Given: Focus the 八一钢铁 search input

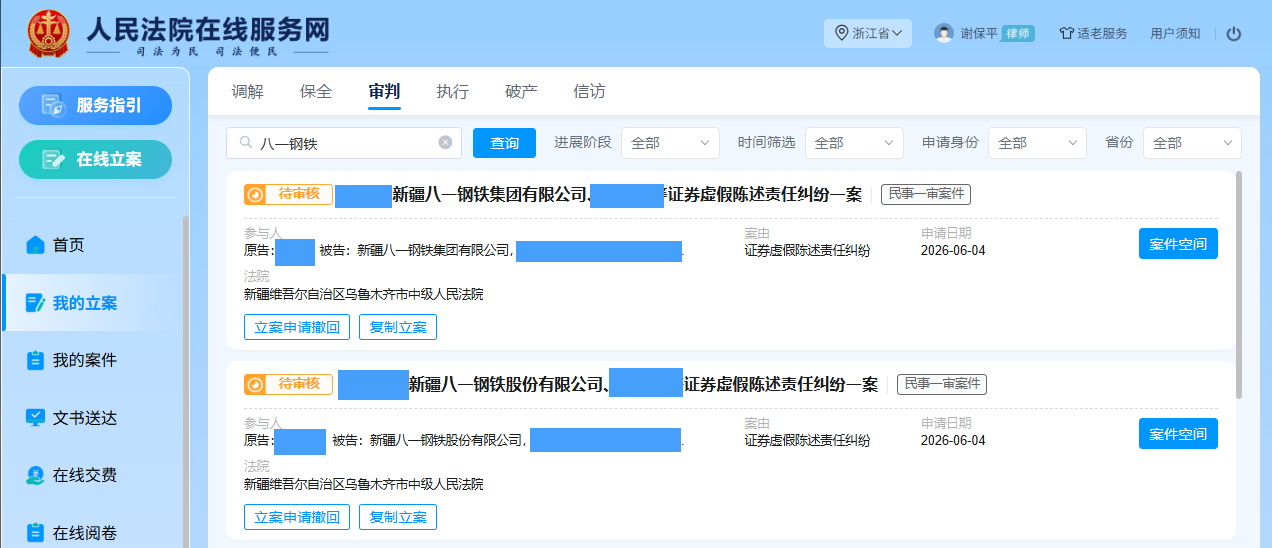Looking at the screenshot, I should pos(344,143).
